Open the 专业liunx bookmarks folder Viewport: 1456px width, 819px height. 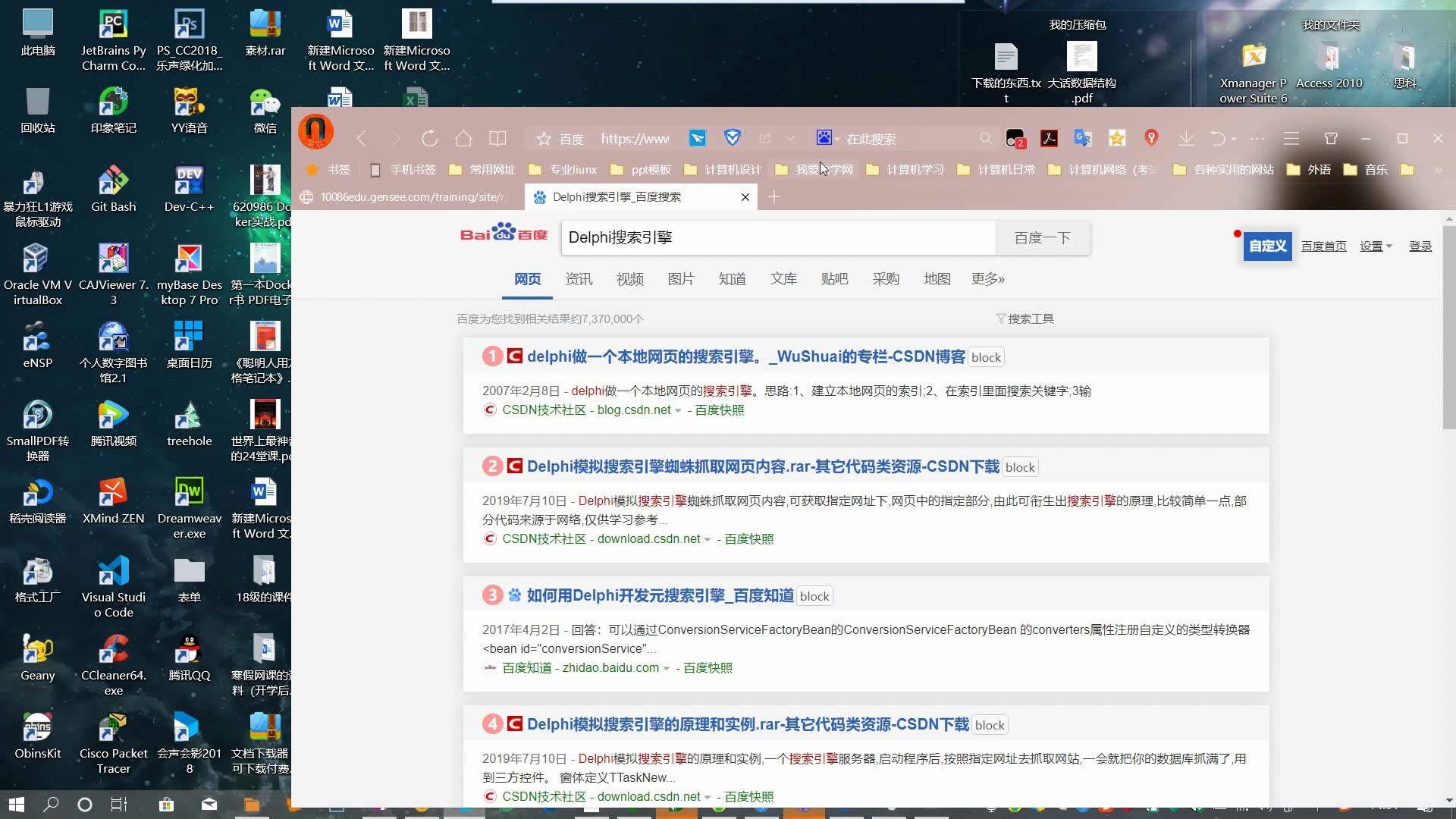click(563, 170)
